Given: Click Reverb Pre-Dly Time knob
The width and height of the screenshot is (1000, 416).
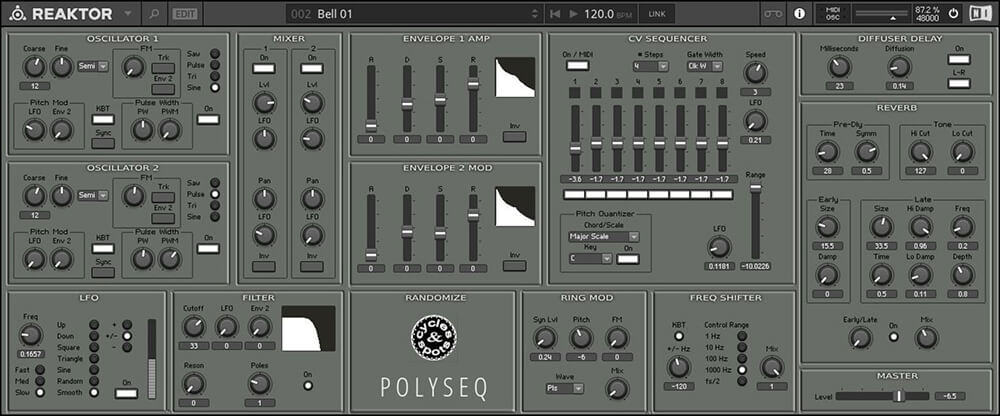Looking at the screenshot, I should point(827,152).
